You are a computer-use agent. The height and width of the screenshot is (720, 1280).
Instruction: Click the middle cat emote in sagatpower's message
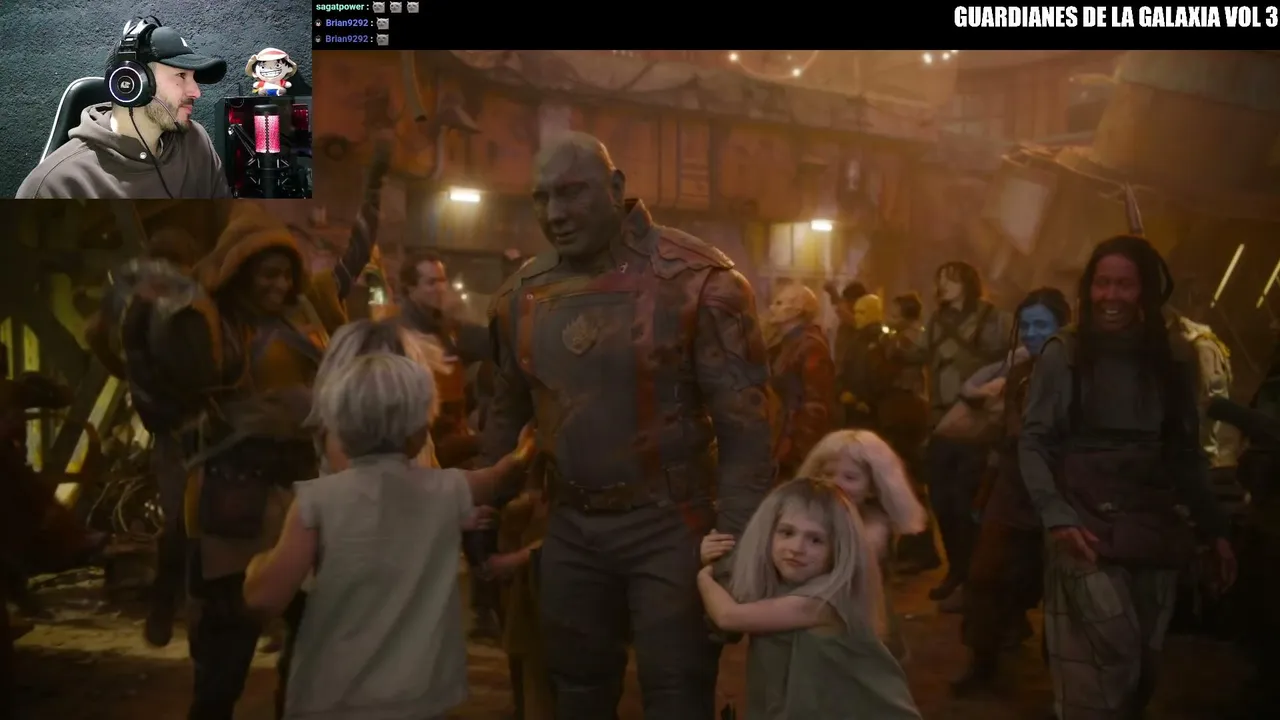396,7
